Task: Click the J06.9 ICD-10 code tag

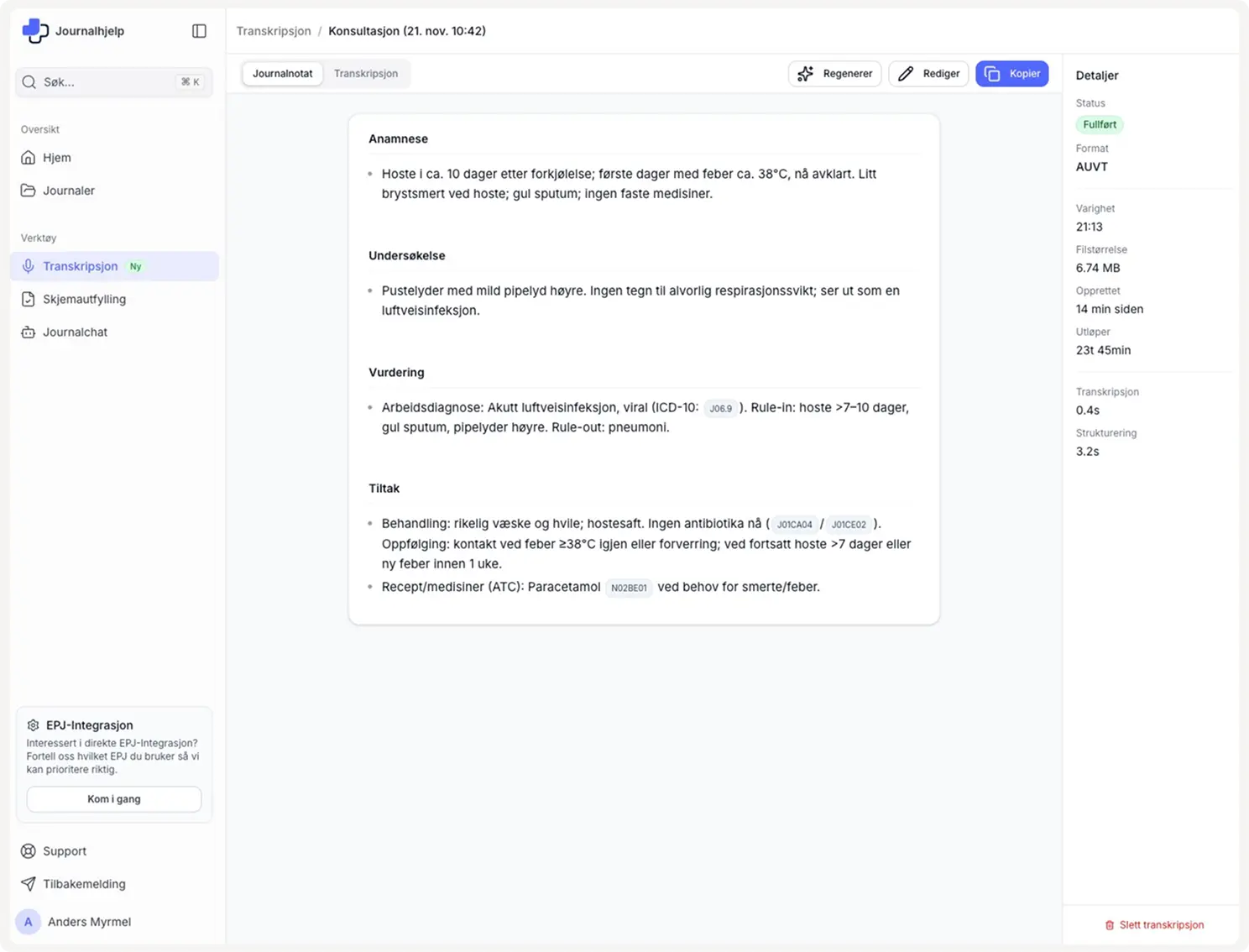Action: click(720, 409)
